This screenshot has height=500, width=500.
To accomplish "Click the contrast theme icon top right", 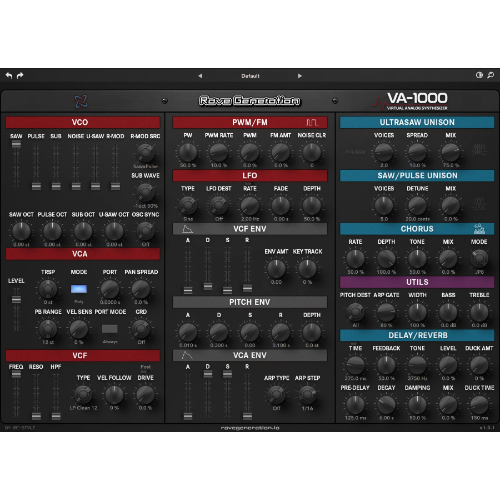I will tap(479, 75).
